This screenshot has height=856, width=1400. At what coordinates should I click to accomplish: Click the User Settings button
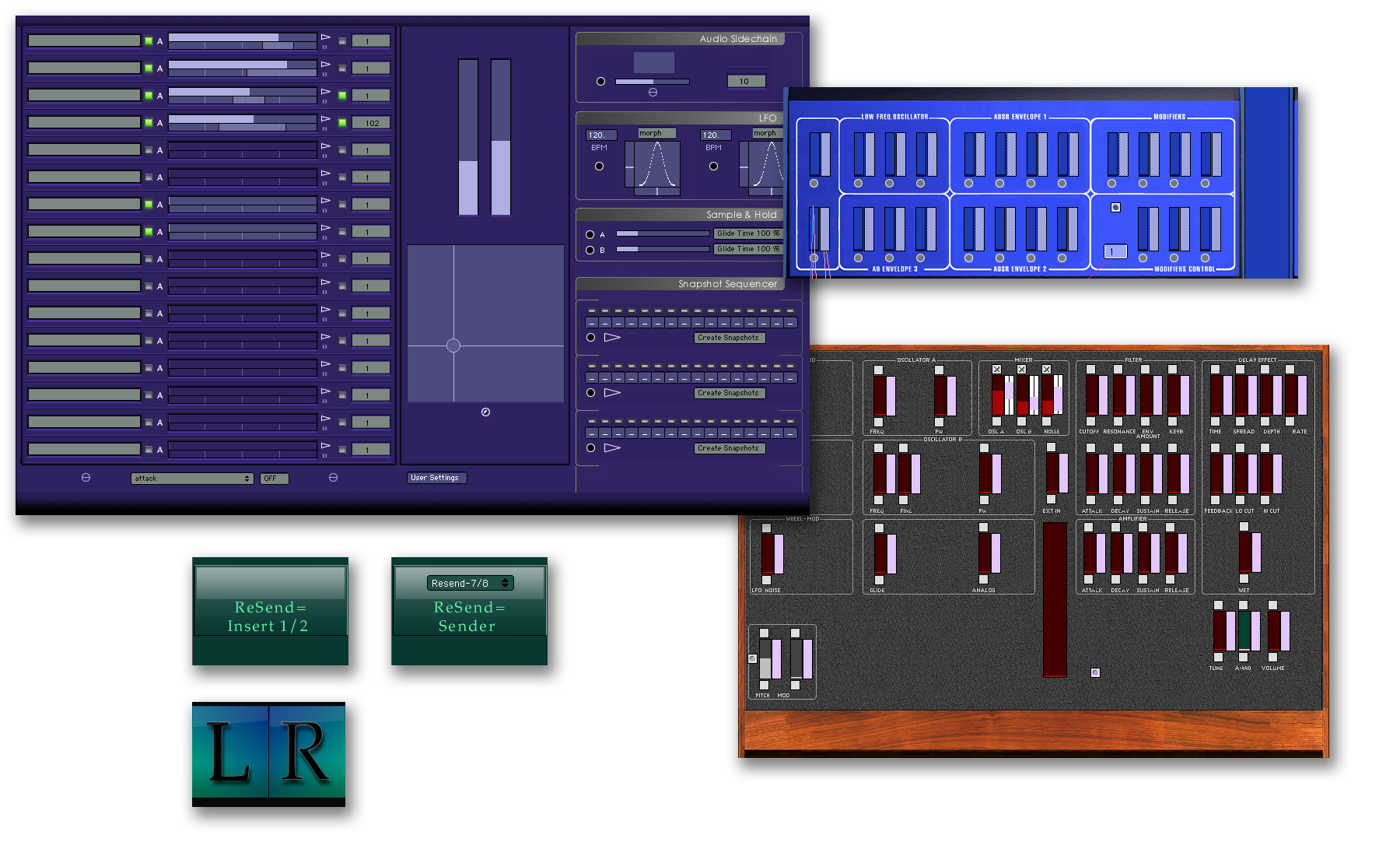pyautogui.click(x=436, y=477)
